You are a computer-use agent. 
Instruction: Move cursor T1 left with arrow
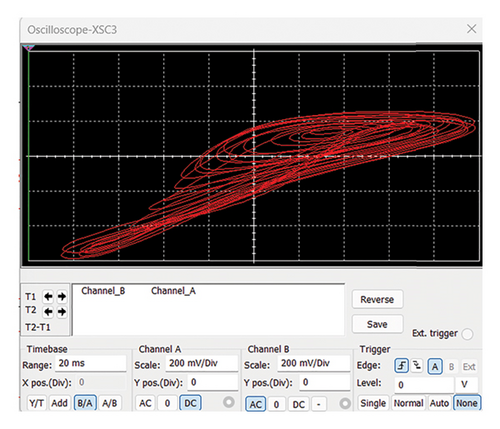pos(48,296)
